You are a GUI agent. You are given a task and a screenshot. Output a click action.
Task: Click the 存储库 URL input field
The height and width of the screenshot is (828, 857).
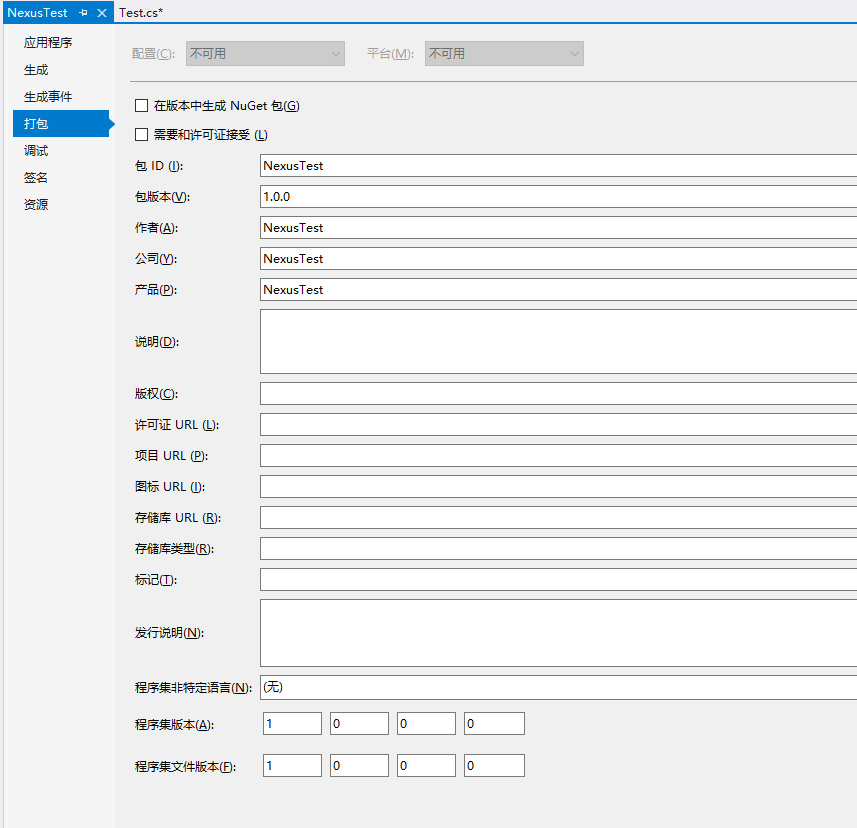point(559,518)
